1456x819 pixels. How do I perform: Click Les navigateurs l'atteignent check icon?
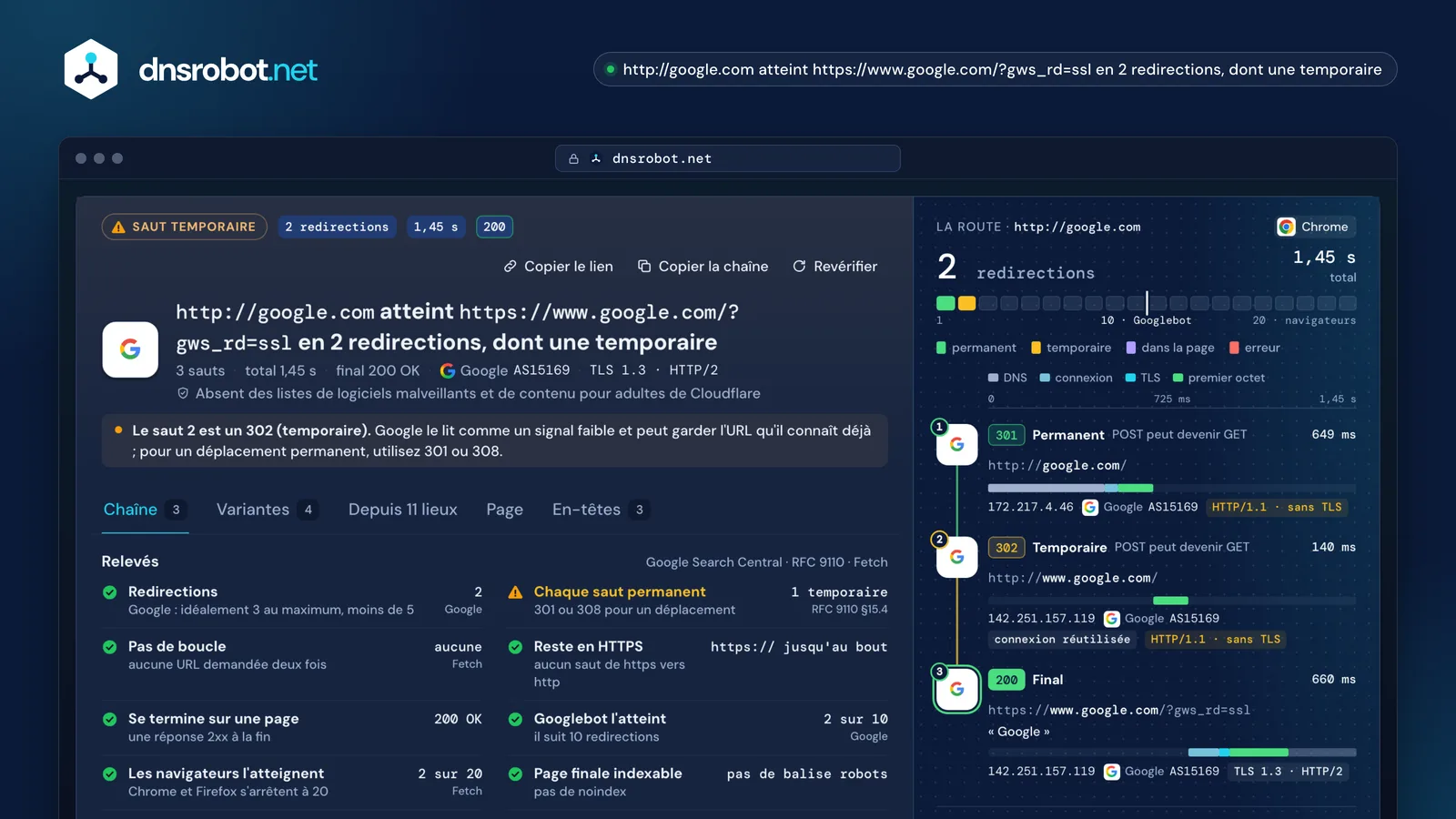click(110, 774)
